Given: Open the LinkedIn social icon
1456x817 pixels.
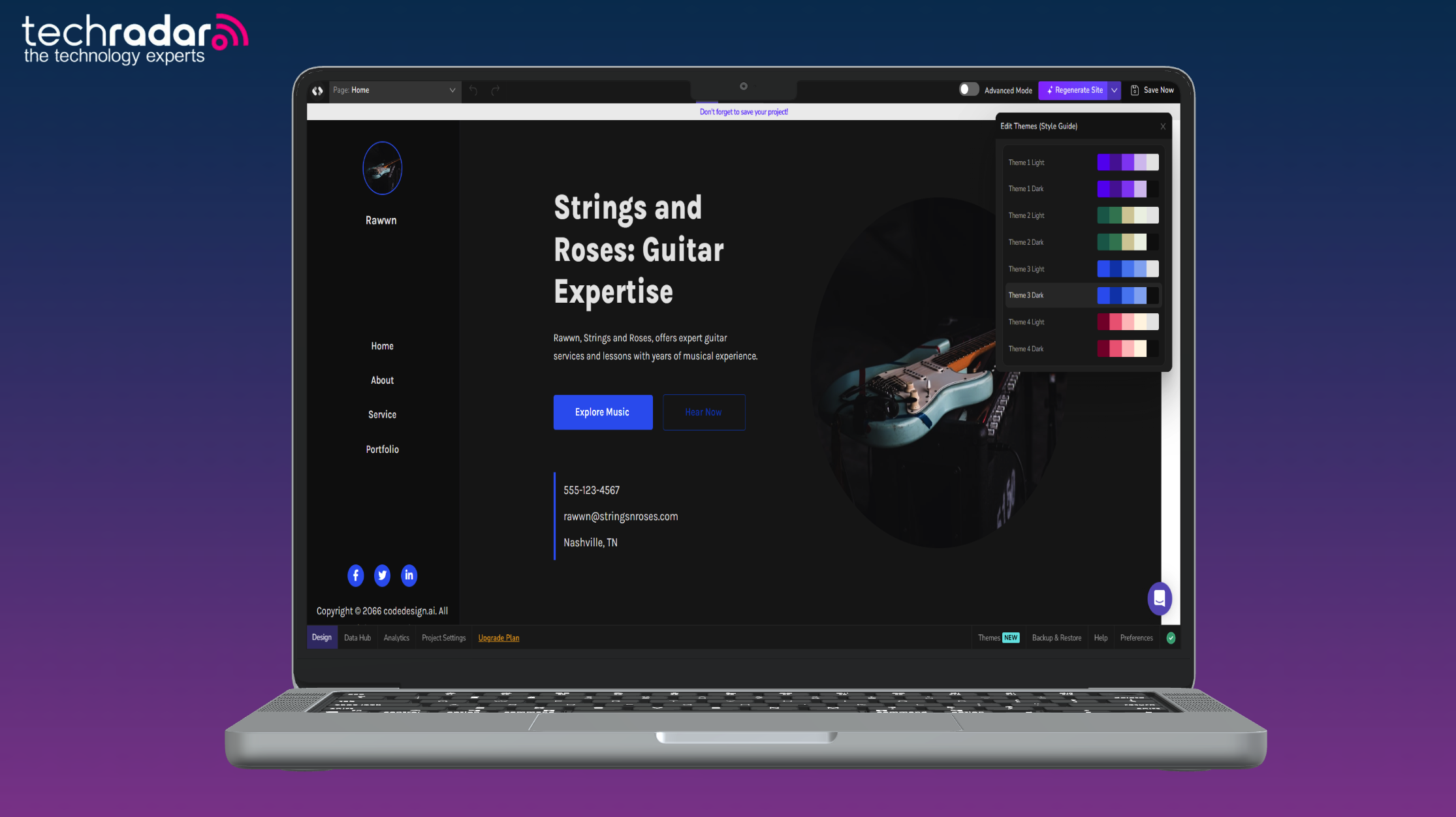Looking at the screenshot, I should click(x=409, y=576).
